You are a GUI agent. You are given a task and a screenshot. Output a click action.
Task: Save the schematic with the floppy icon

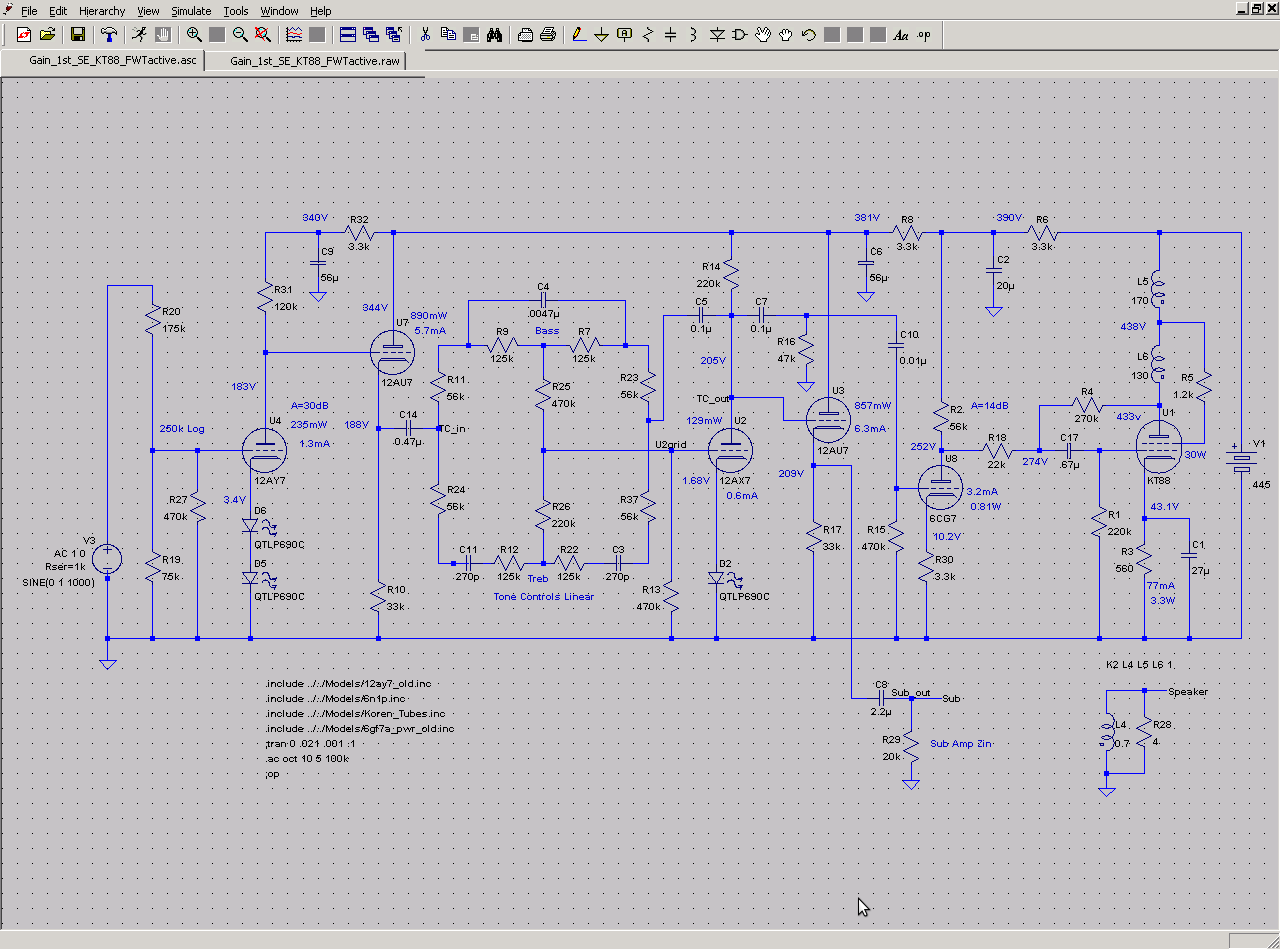tap(78, 35)
